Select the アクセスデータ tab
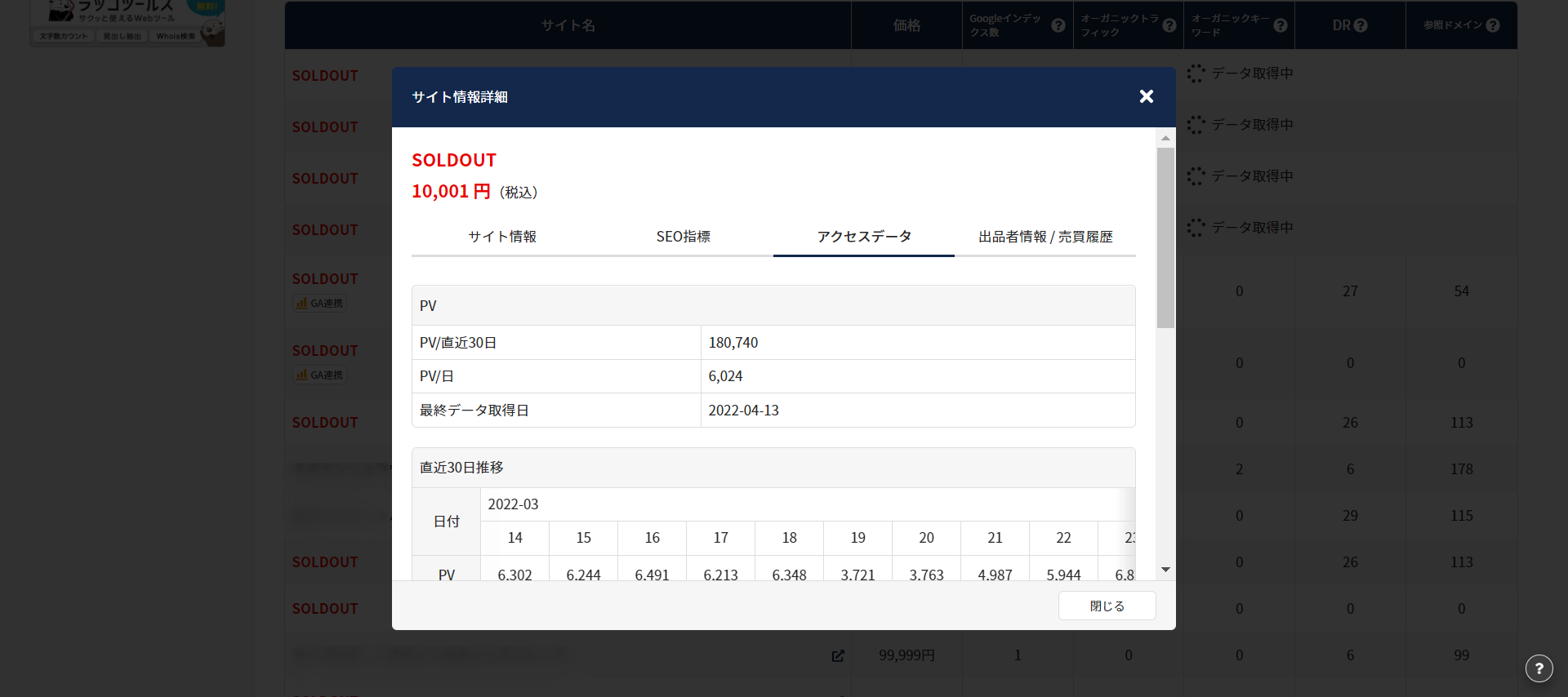This screenshot has height=697, width=1568. click(863, 237)
